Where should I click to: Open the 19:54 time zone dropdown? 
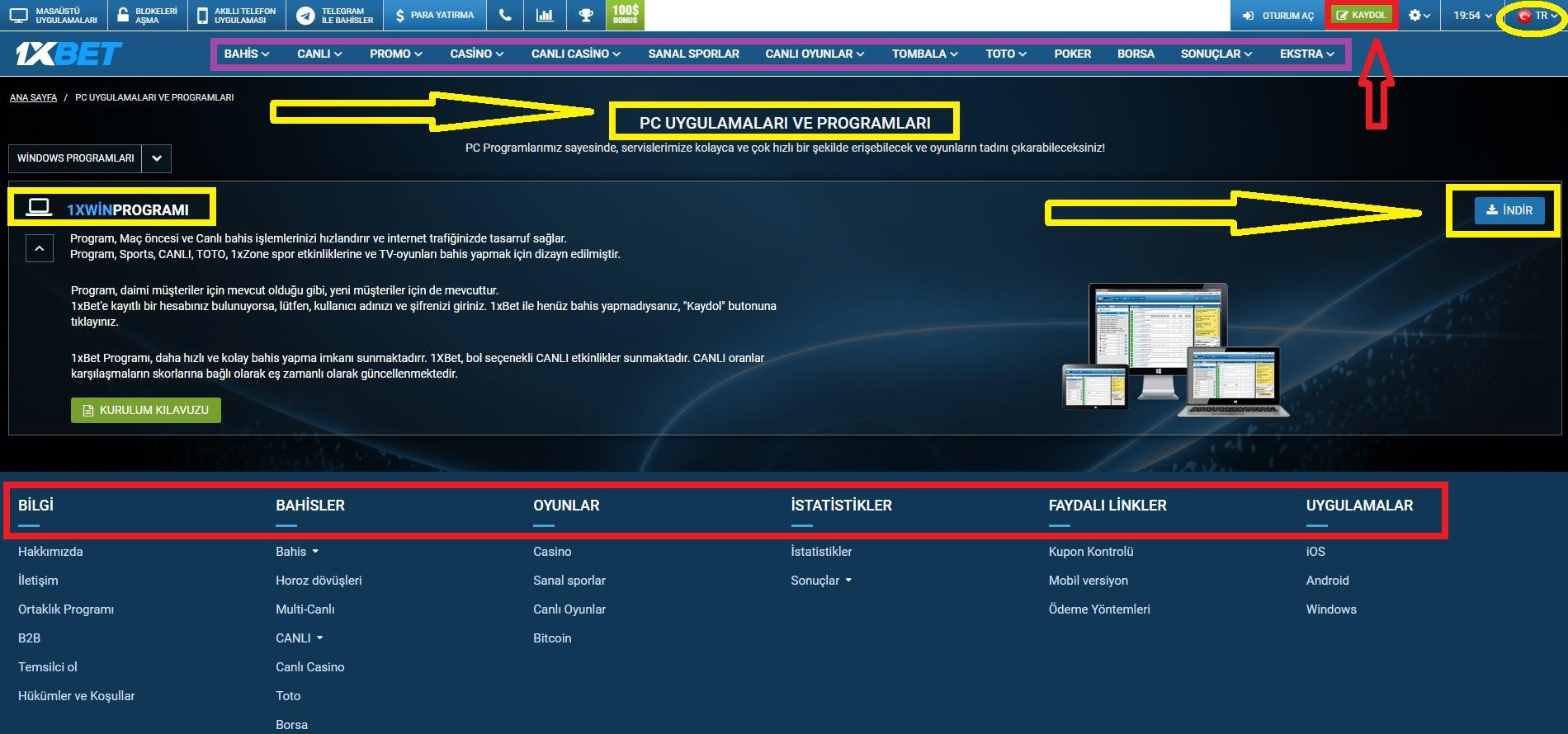[1472, 15]
